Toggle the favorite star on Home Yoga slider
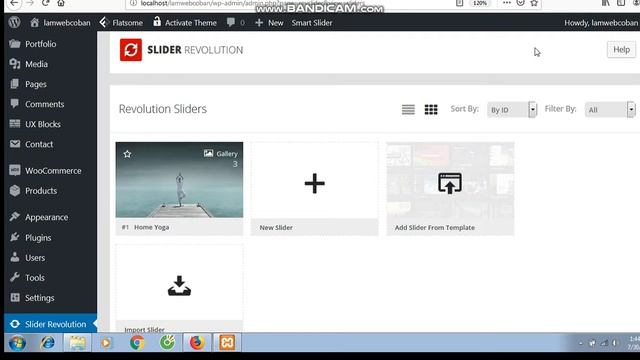This screenshot has height=360, width=640. pos(127,154)
